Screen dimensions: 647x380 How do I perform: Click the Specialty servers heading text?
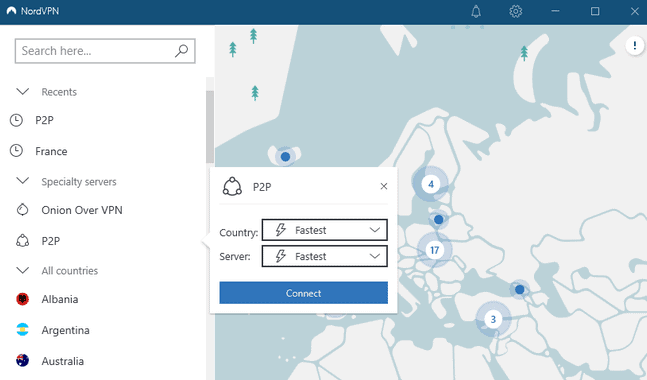point(79,182)
